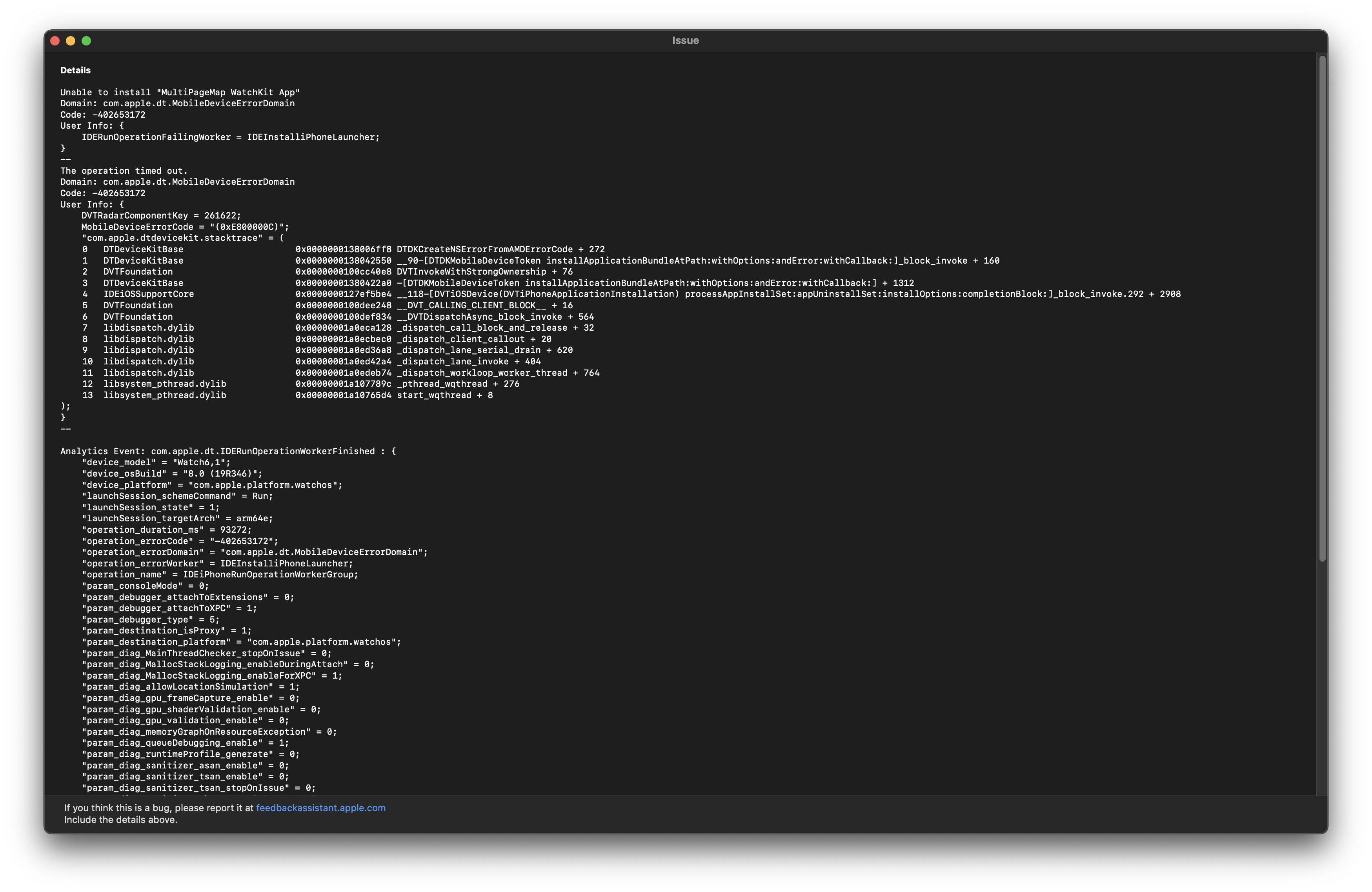Viewport: 1372px width, 892px height.
Task: Click stack frame 2 DVTInvokeWithStrongOwnership
Action: coord(328,271)
